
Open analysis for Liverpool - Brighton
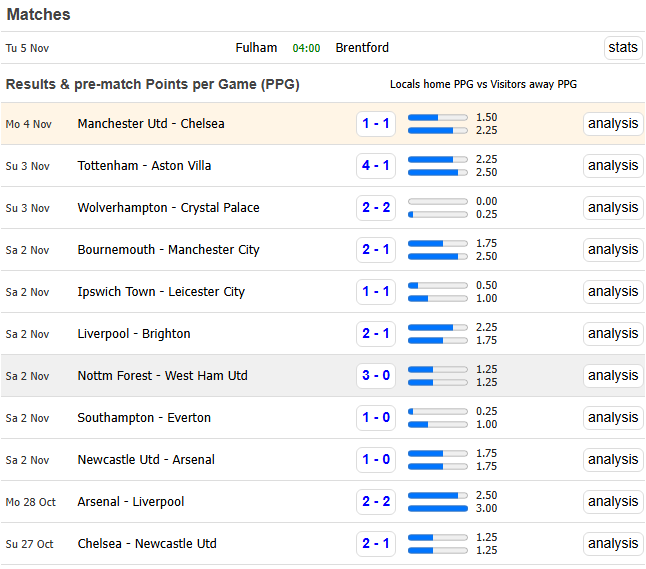point(613,334)
